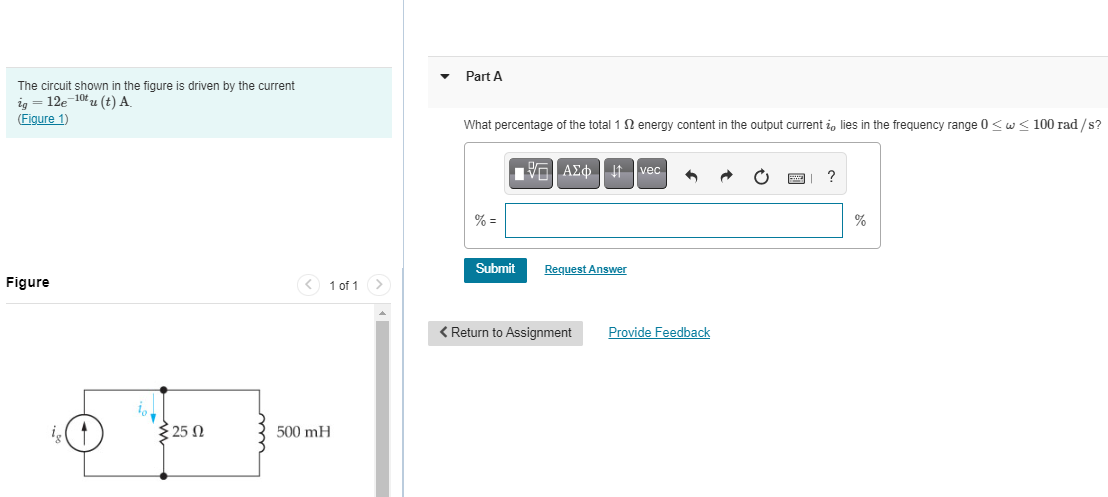Screen dimensions: 1108x497
Task: Insert a vector with vec button
Action: [652, 174]
